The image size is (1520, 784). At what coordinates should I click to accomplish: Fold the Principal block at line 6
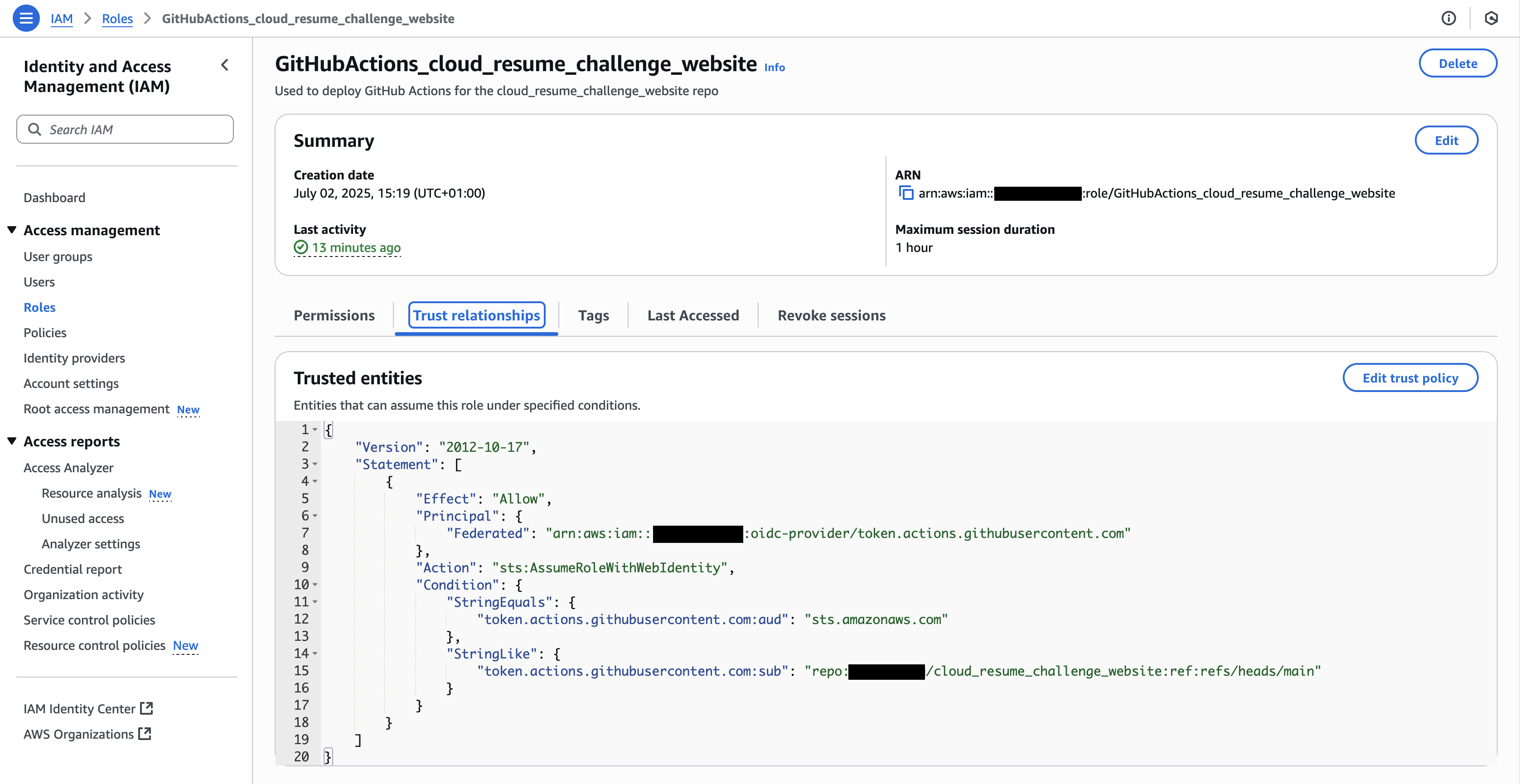[x=315, y=516]
